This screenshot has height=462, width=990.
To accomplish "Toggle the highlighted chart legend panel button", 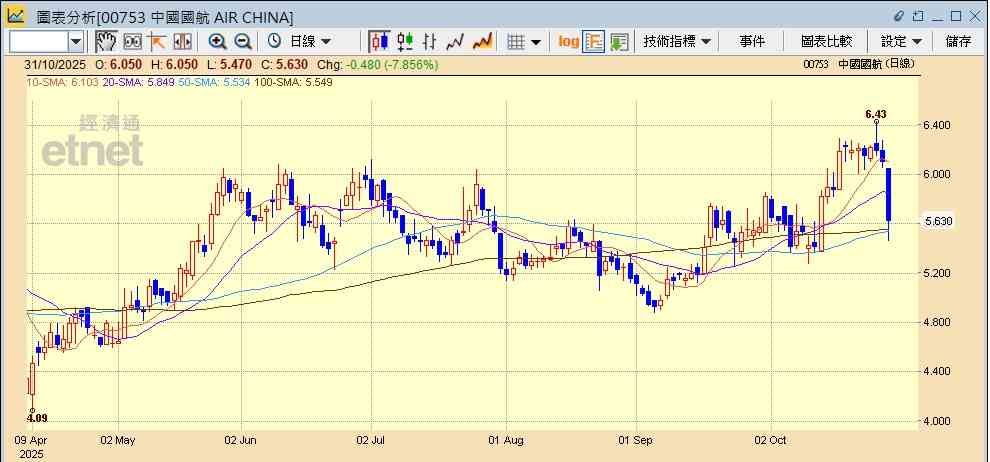I will click(x=594, y=41).
